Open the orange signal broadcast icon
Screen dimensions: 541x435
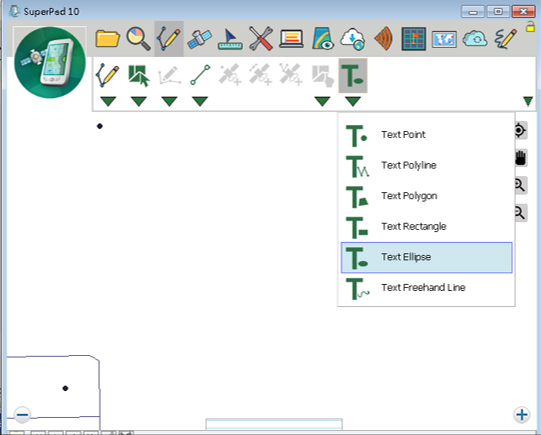tap(384, 39)
